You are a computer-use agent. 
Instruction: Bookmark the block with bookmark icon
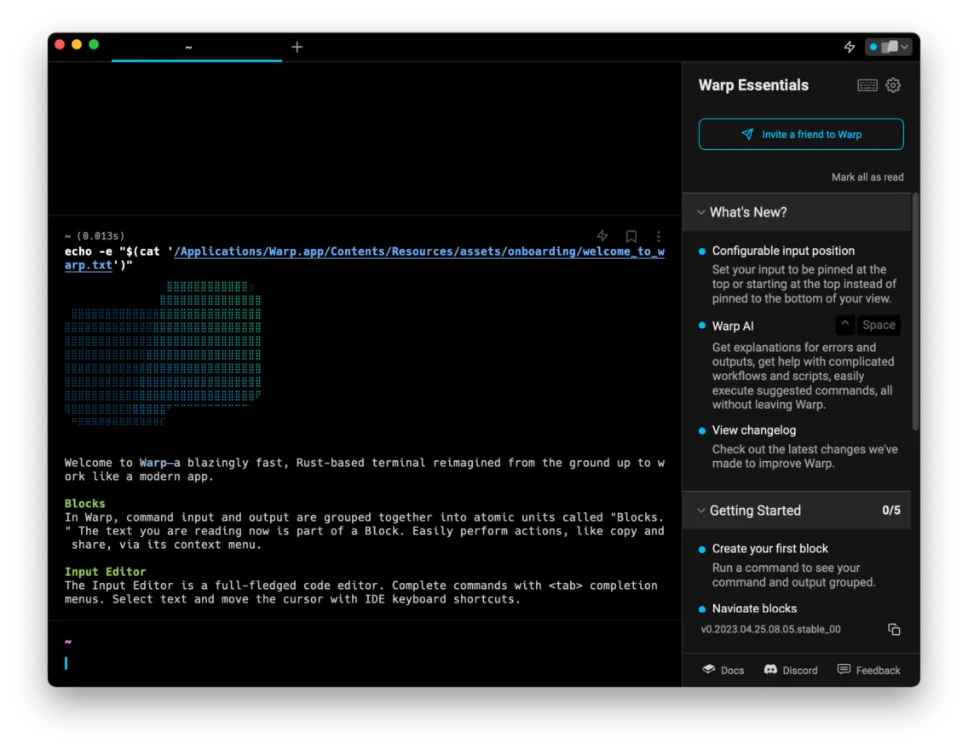click(x=631, y=236)
